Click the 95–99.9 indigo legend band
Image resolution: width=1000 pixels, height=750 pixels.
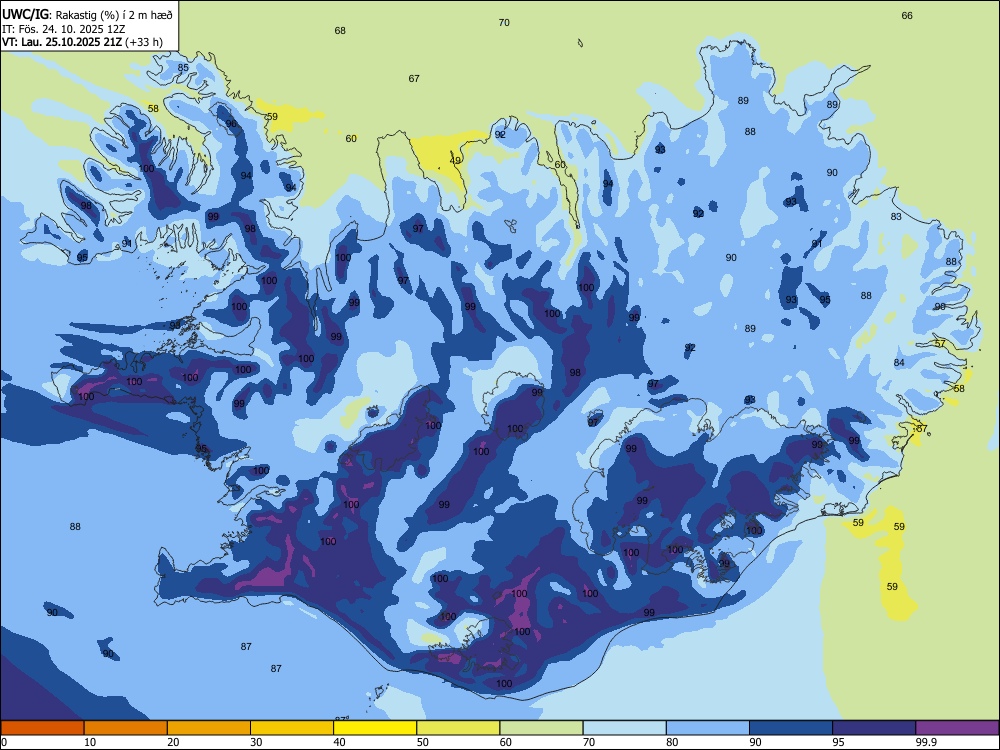pos(874,728)
